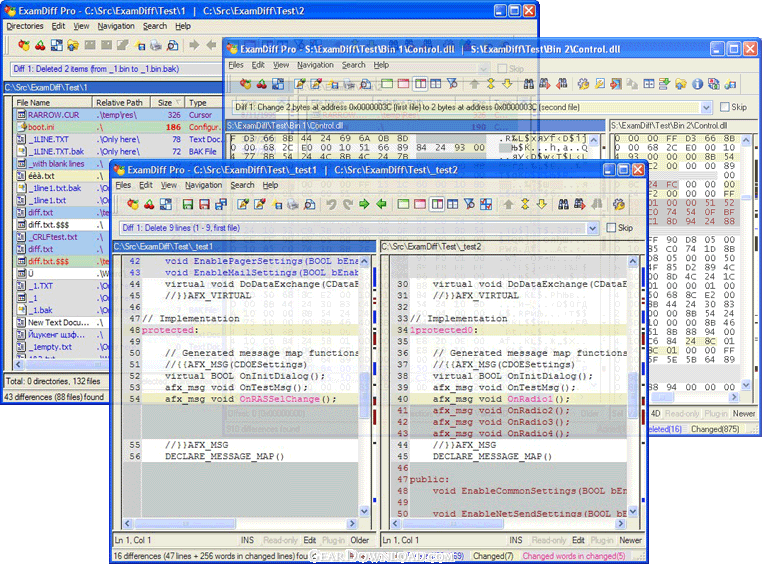The width and height of the screenshot is (762, 564).
Task: Click the gray Previous difference up arrow in the _test1 window
Action: (508, 205)
